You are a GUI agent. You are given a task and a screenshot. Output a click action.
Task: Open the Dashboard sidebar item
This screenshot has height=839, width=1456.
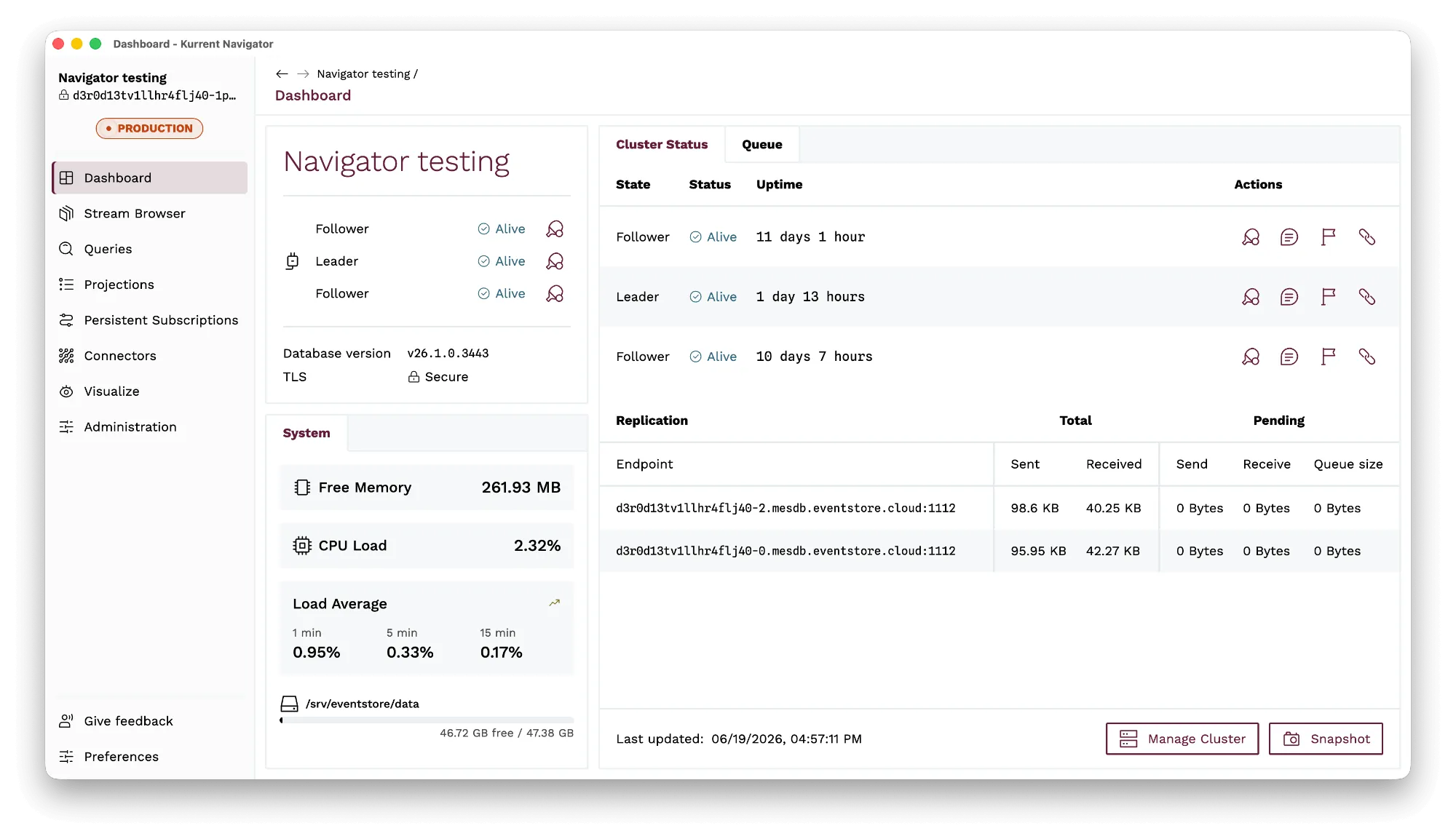(150, 178)
